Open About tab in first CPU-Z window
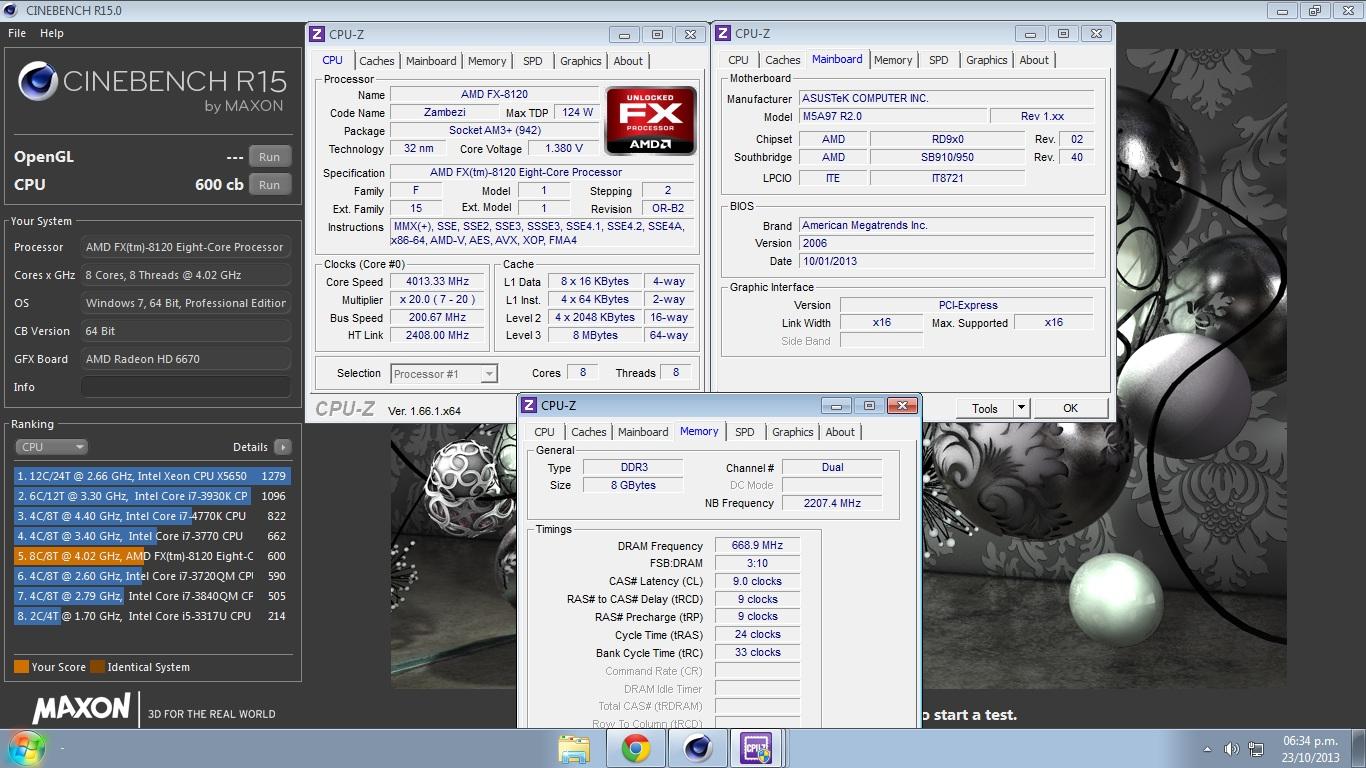Image resolution: width=1366 pixels, height=768 pixels. point(628,61)
